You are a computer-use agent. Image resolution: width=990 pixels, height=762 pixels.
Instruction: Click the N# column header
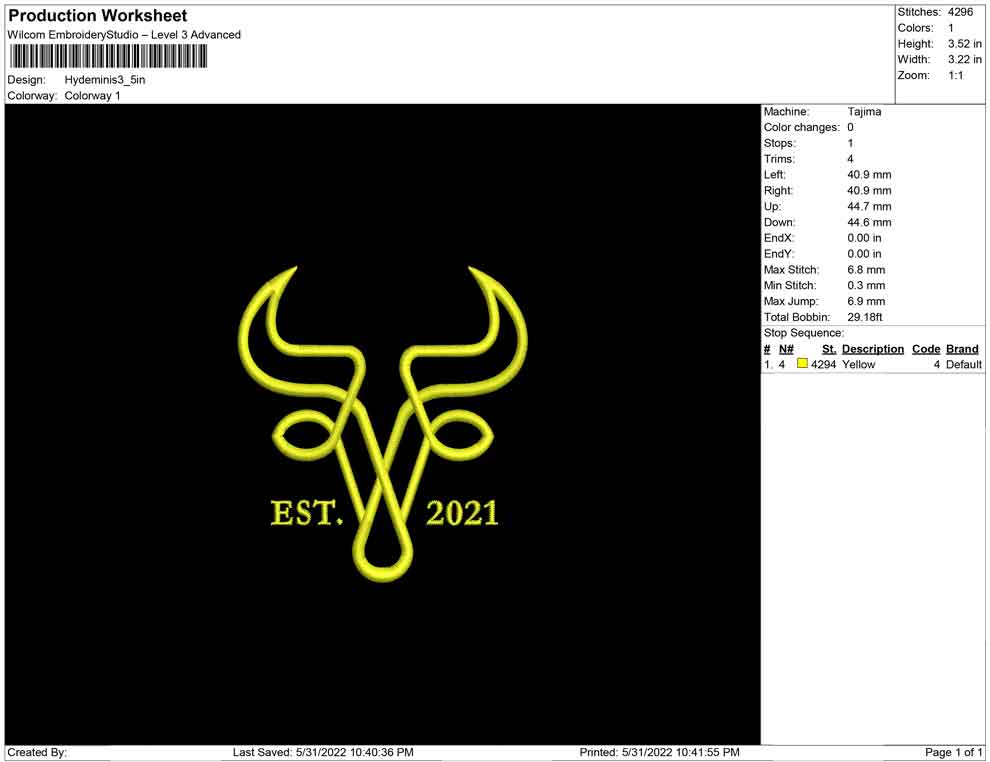tap(786, 349)
